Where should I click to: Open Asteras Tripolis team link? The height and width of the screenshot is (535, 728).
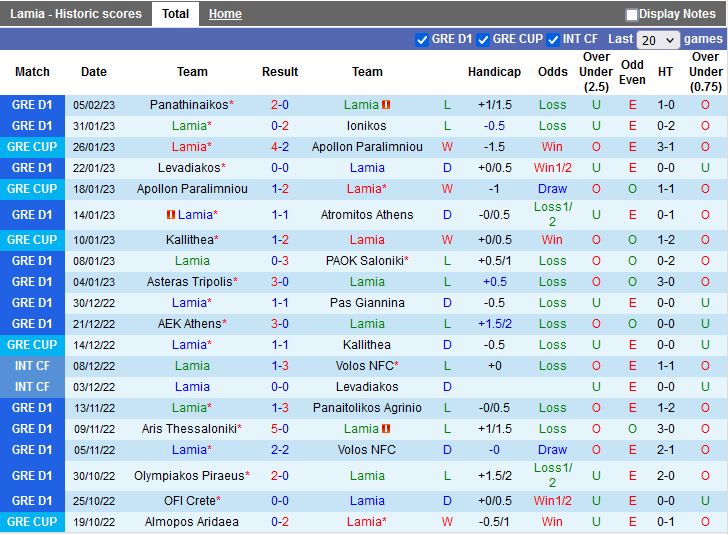189,281
